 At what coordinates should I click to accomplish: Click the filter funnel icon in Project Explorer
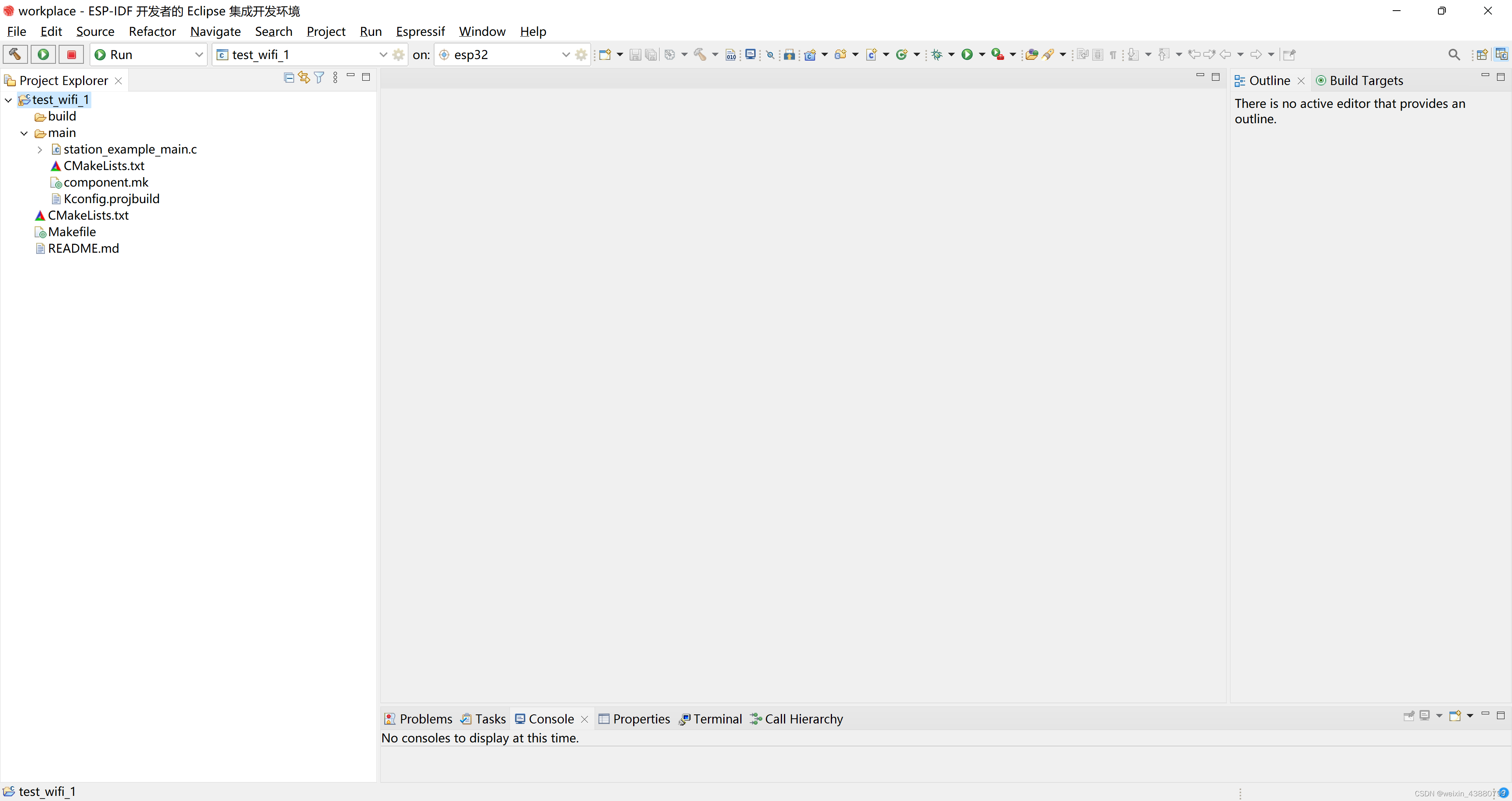click(x=319, y=78)
